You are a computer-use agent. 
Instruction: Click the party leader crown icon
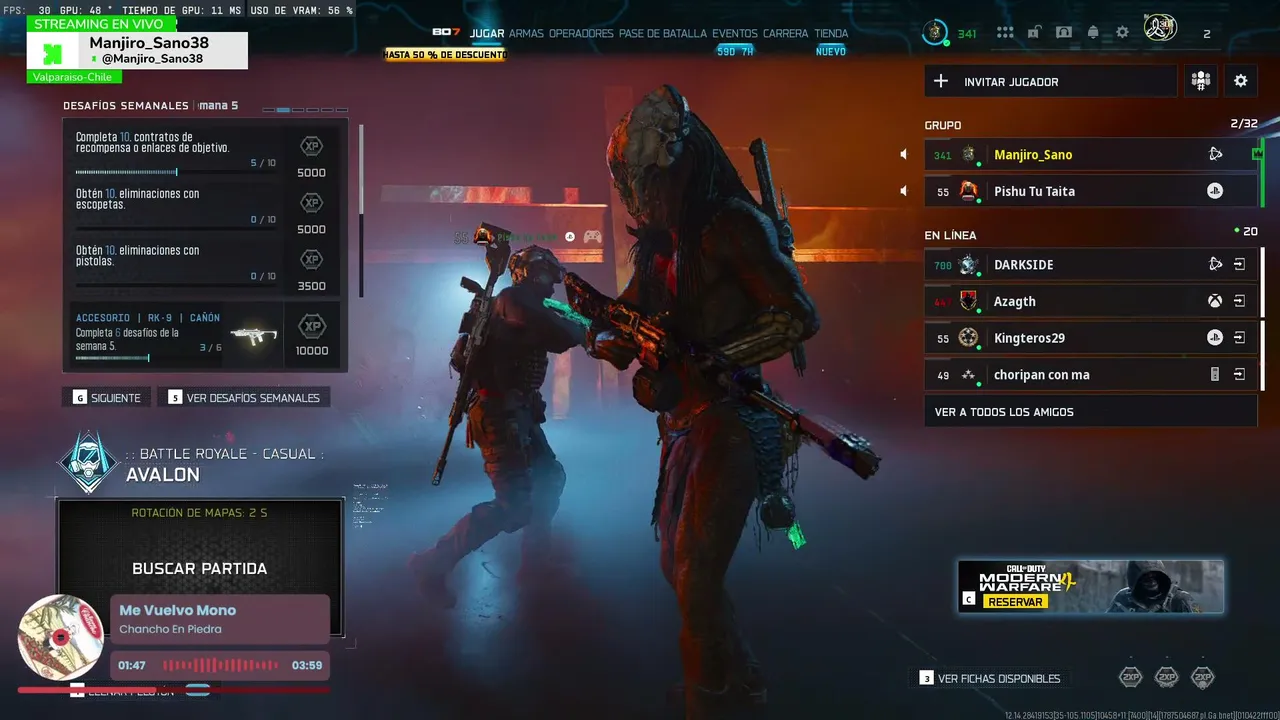[x=1258, y=153]
